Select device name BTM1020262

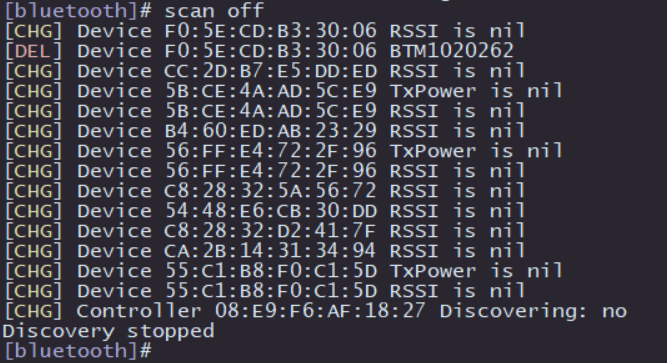(x=452, y=51)
